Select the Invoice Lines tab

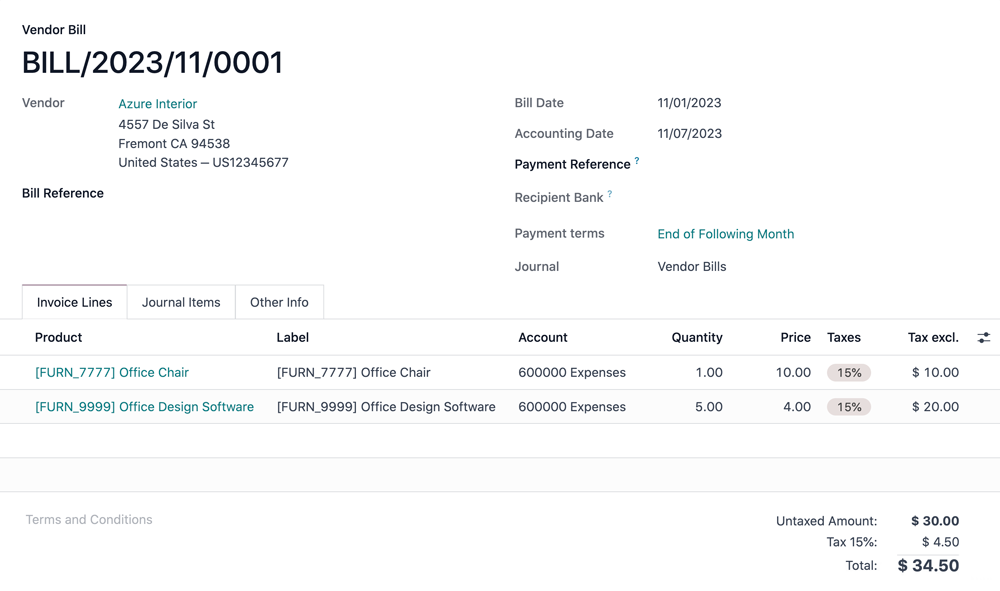[x=74, y=302]
